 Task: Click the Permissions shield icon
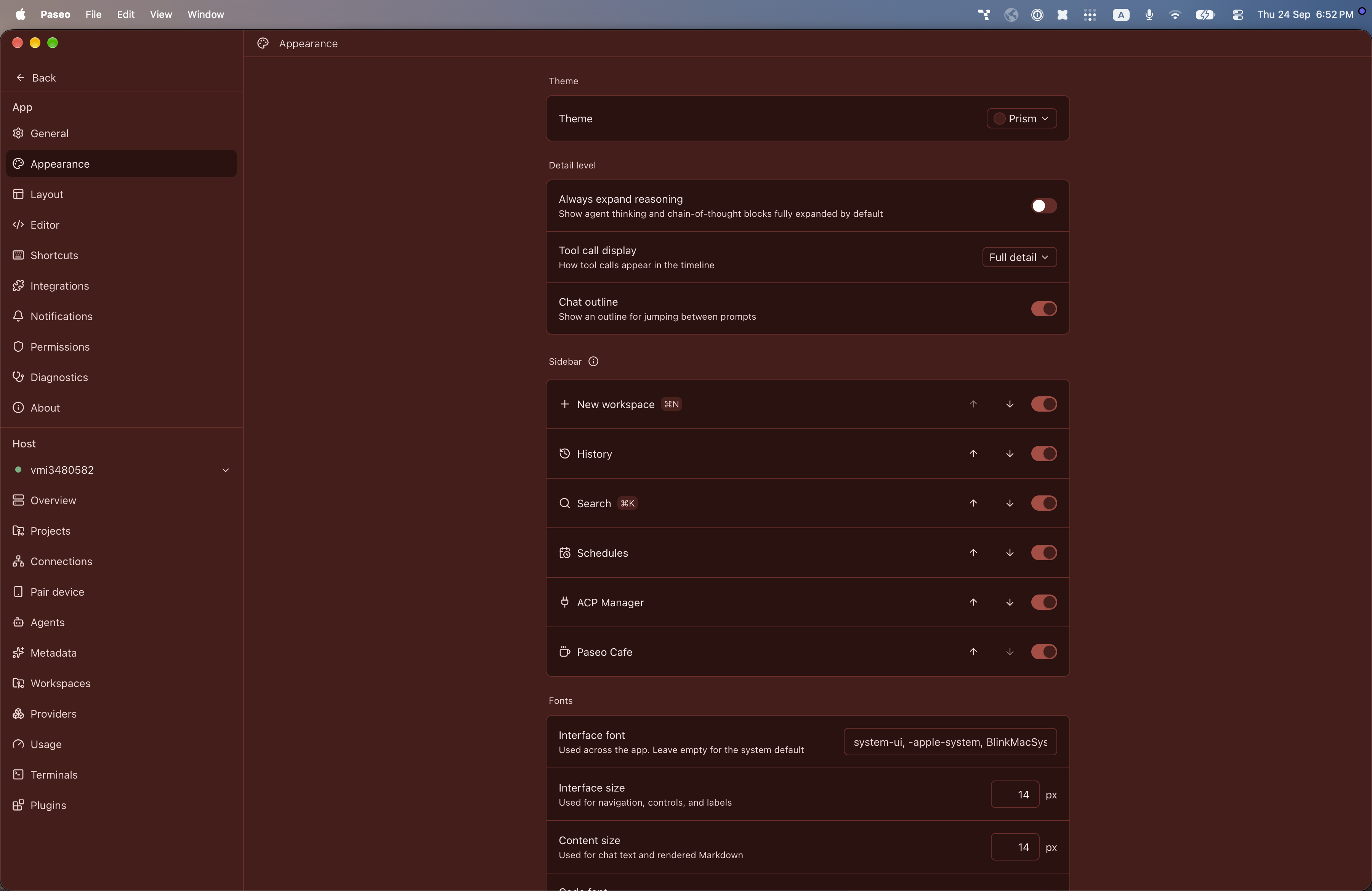click(x=18, y=346)
